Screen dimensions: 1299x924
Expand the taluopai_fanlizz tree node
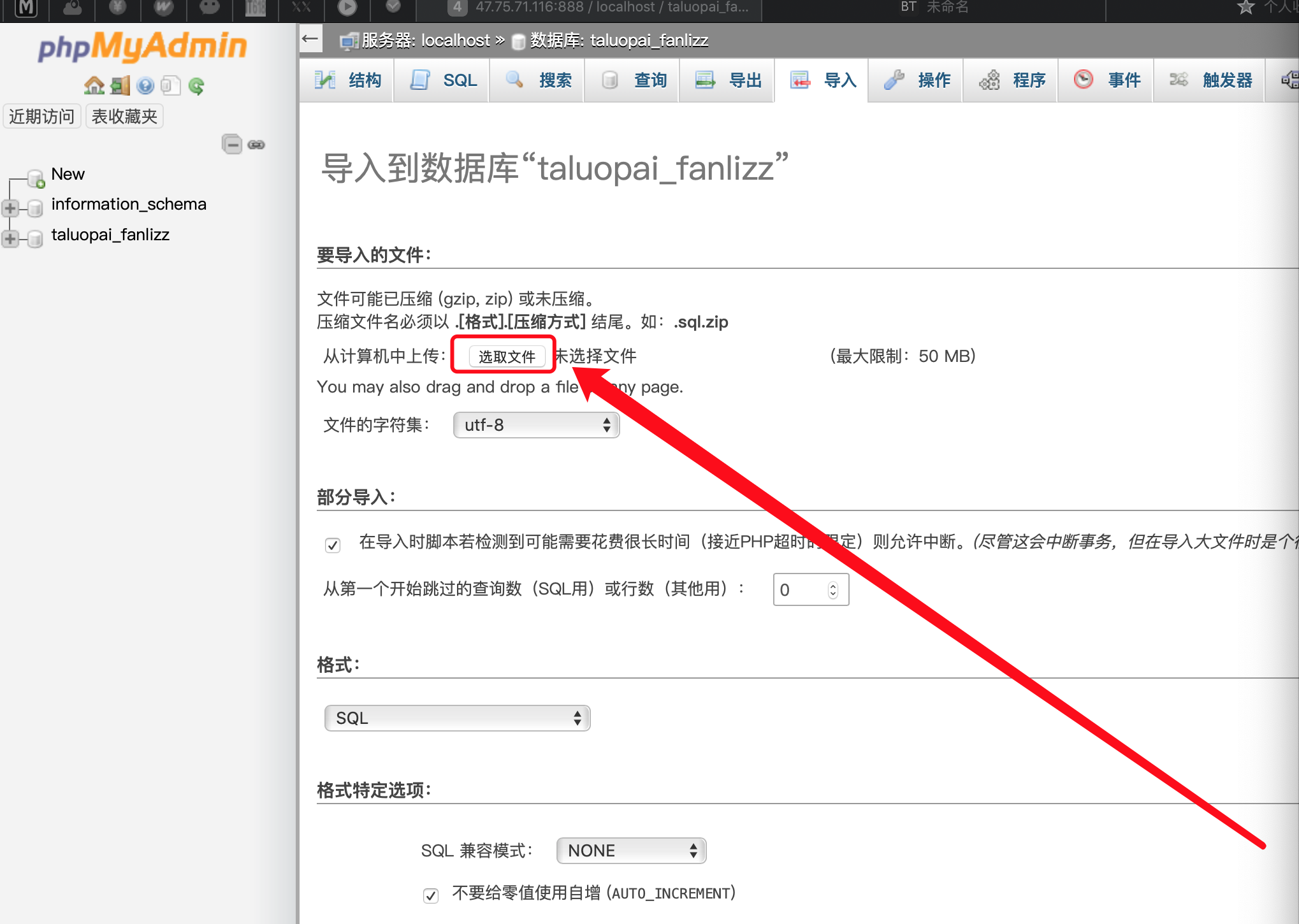tap(10, 238)
